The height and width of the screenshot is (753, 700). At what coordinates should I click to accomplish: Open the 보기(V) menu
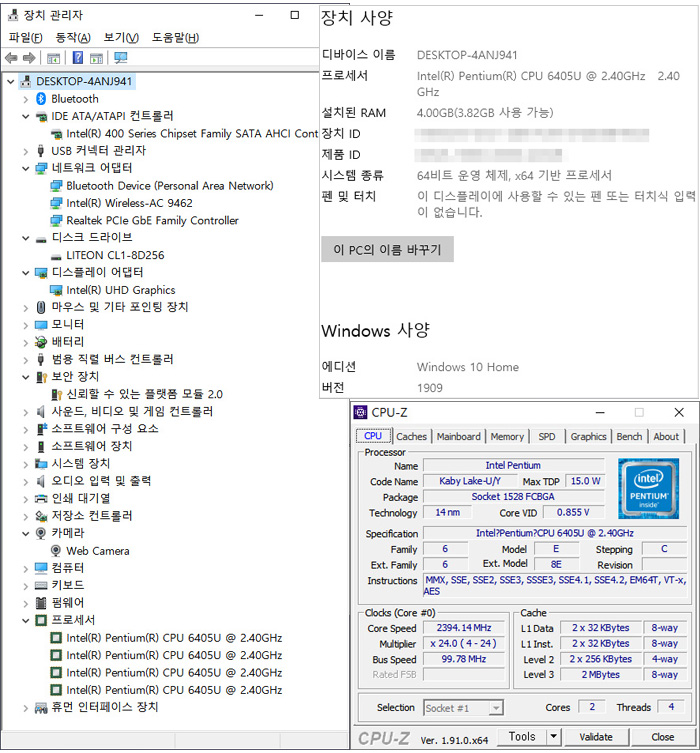[x=121, y=37]
